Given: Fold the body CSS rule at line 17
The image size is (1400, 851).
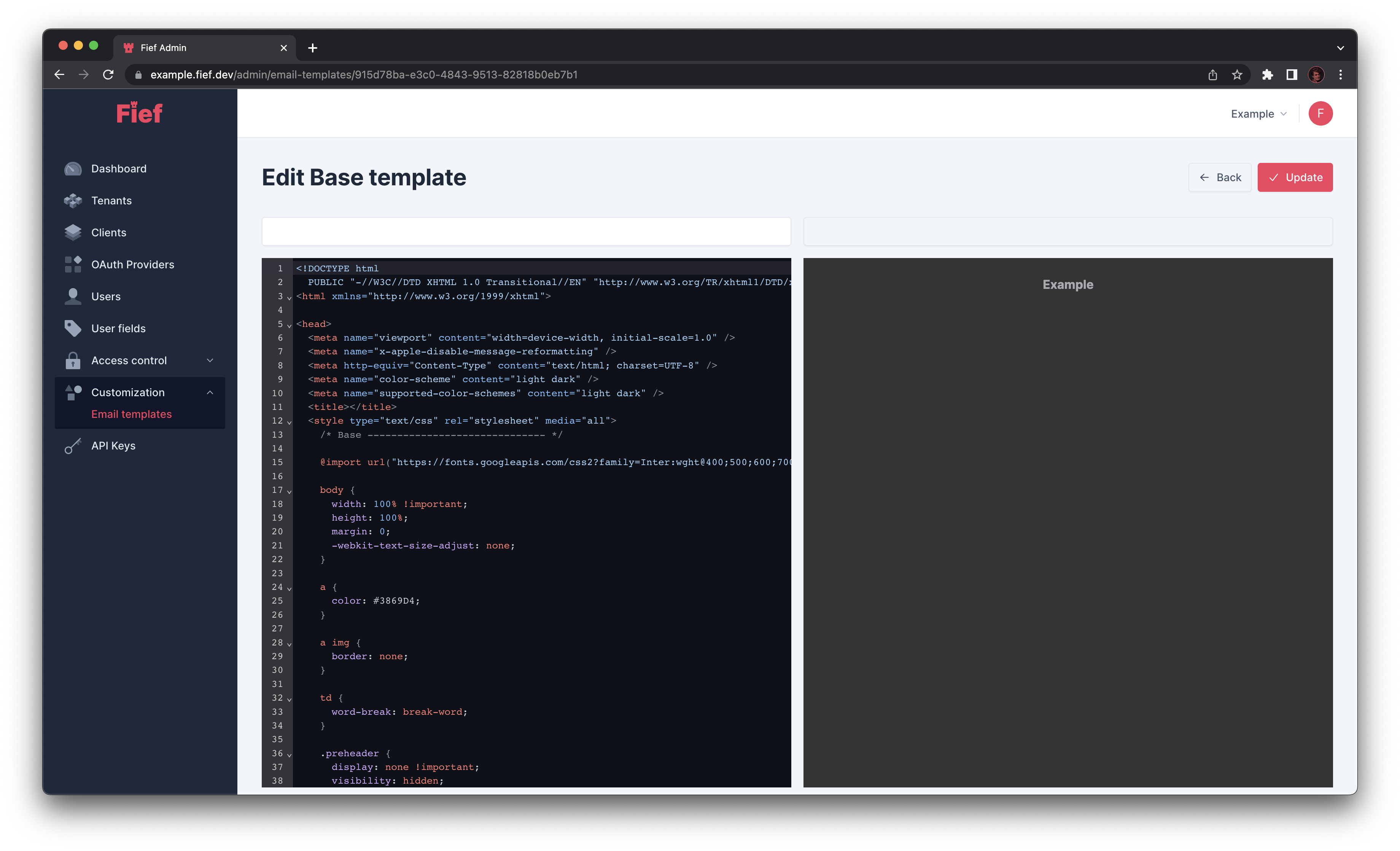Looking at the screenshot, I should [x=289, y=491].
